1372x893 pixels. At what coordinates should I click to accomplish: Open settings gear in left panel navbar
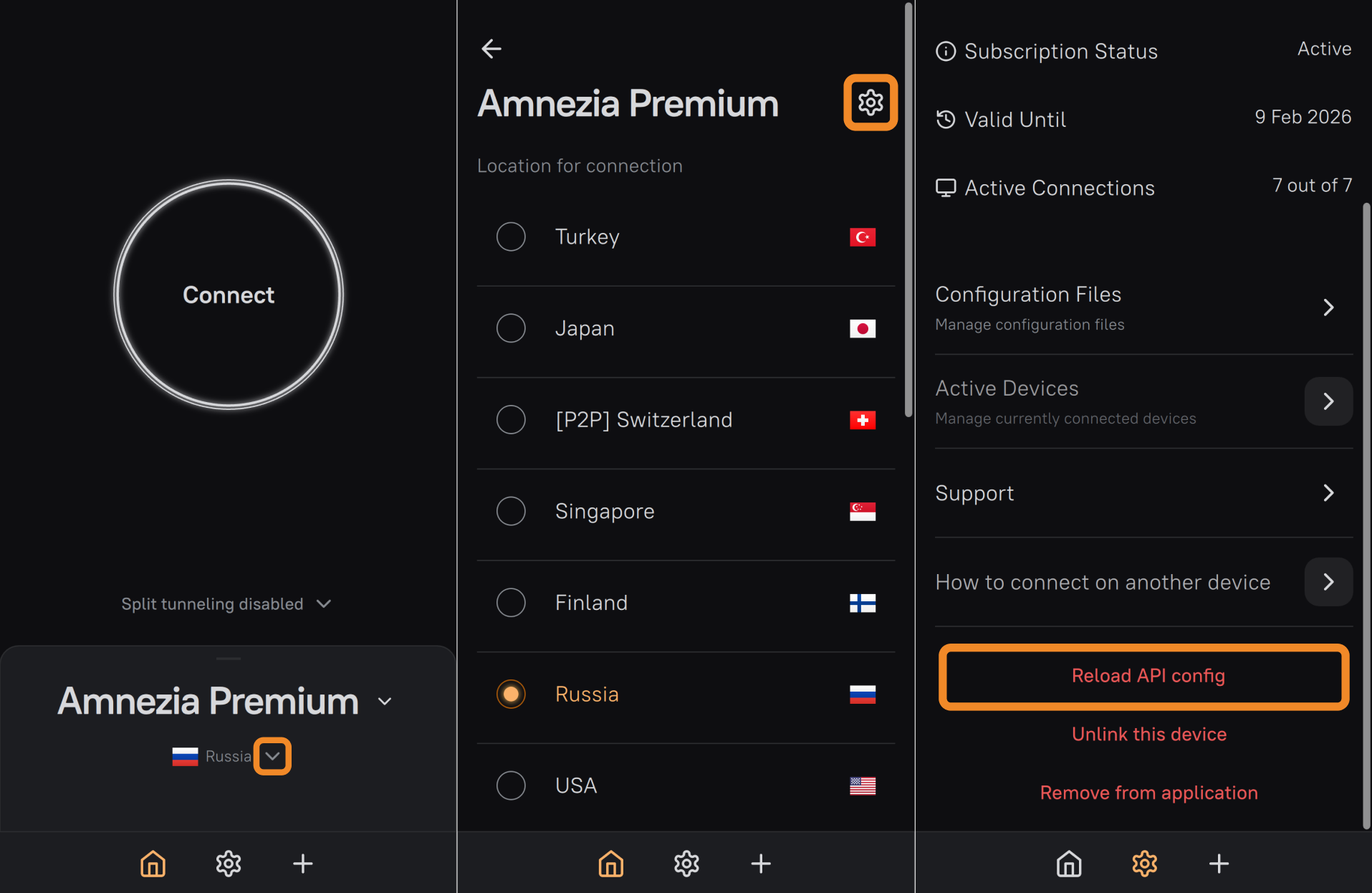point(229,864)
